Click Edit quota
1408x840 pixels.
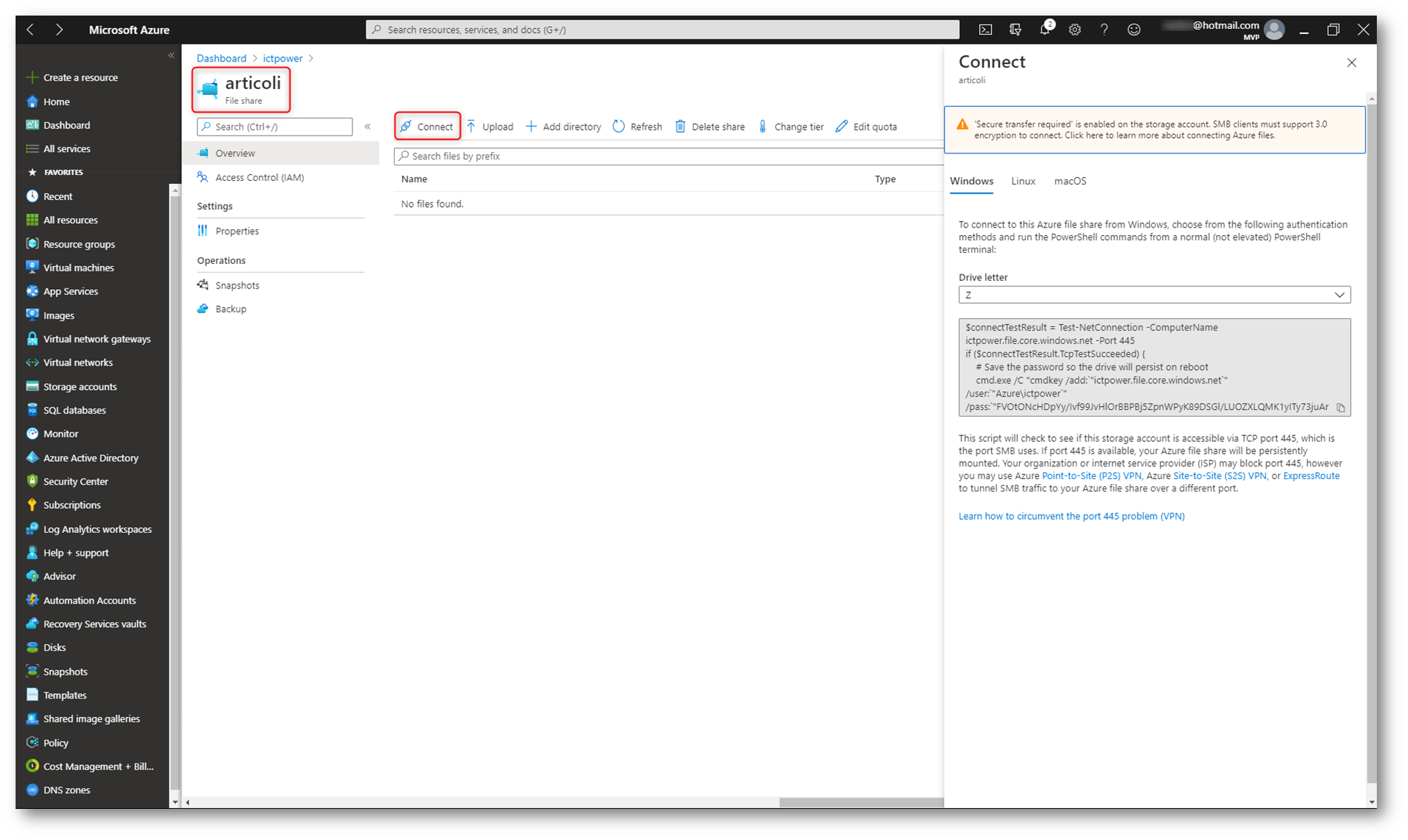[866, 127]
